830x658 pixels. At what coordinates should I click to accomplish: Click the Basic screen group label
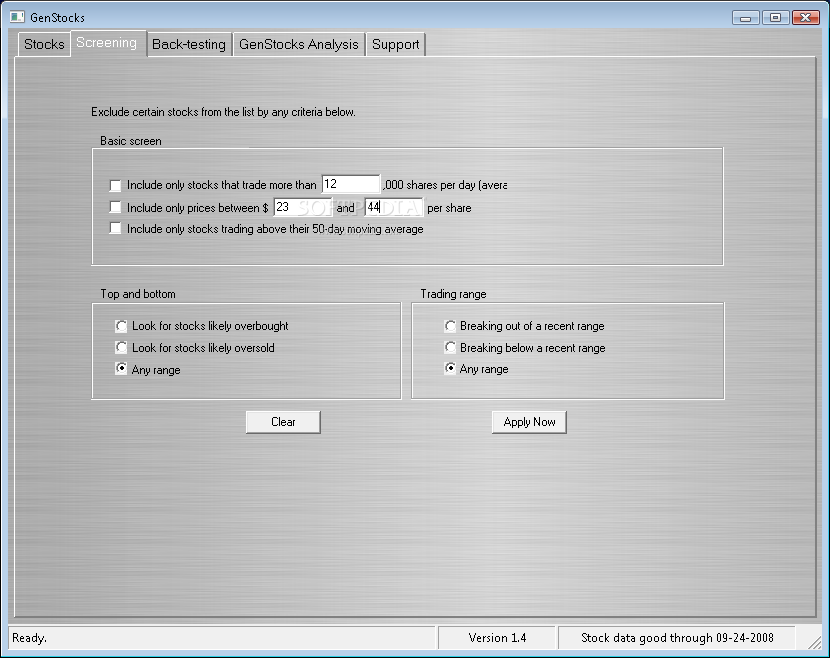[131, 141]
